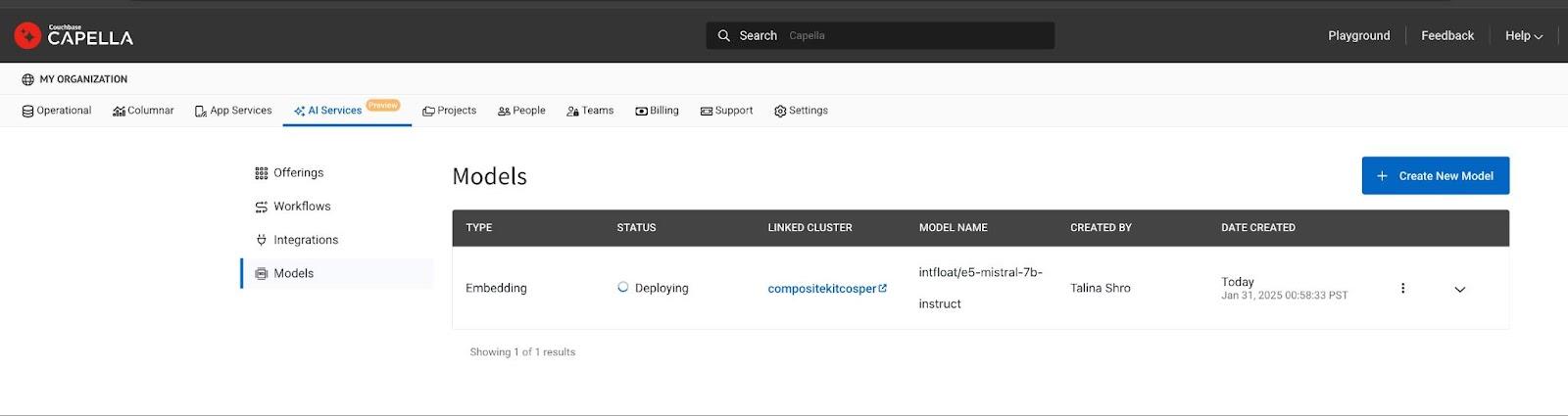Click the Deploying status spinner icon

click(623, 287)
